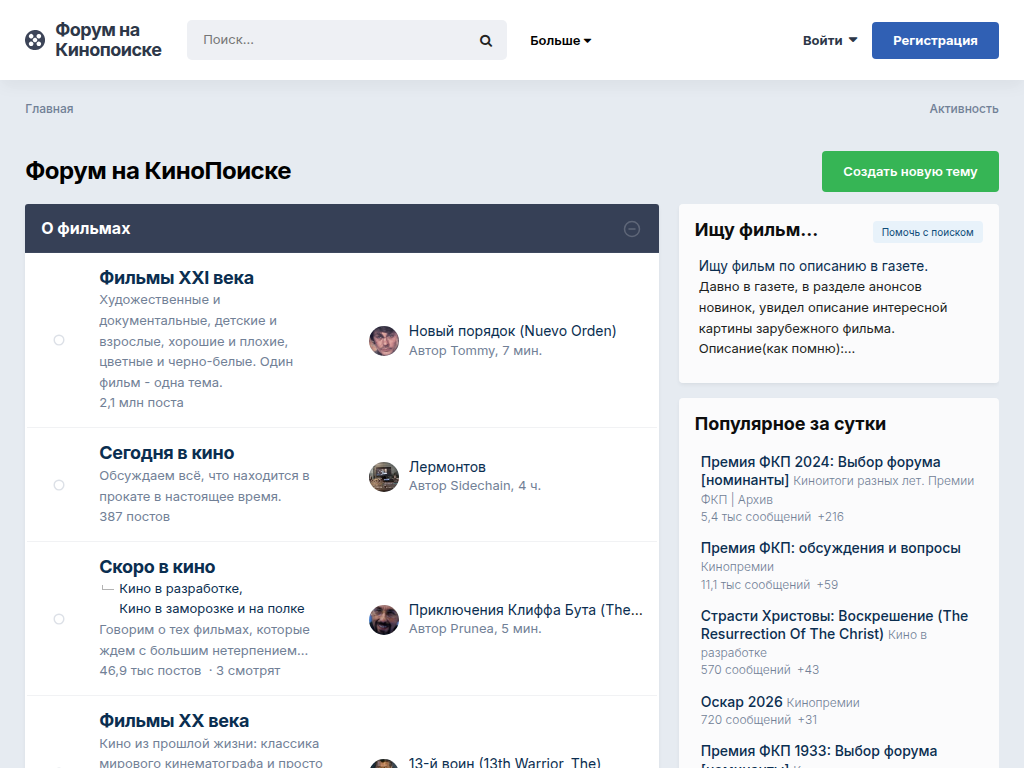This screenshot has width=1024, height=768.
Task: Open 'Оскар 2026' popular topic
Action: coord(741,702)
